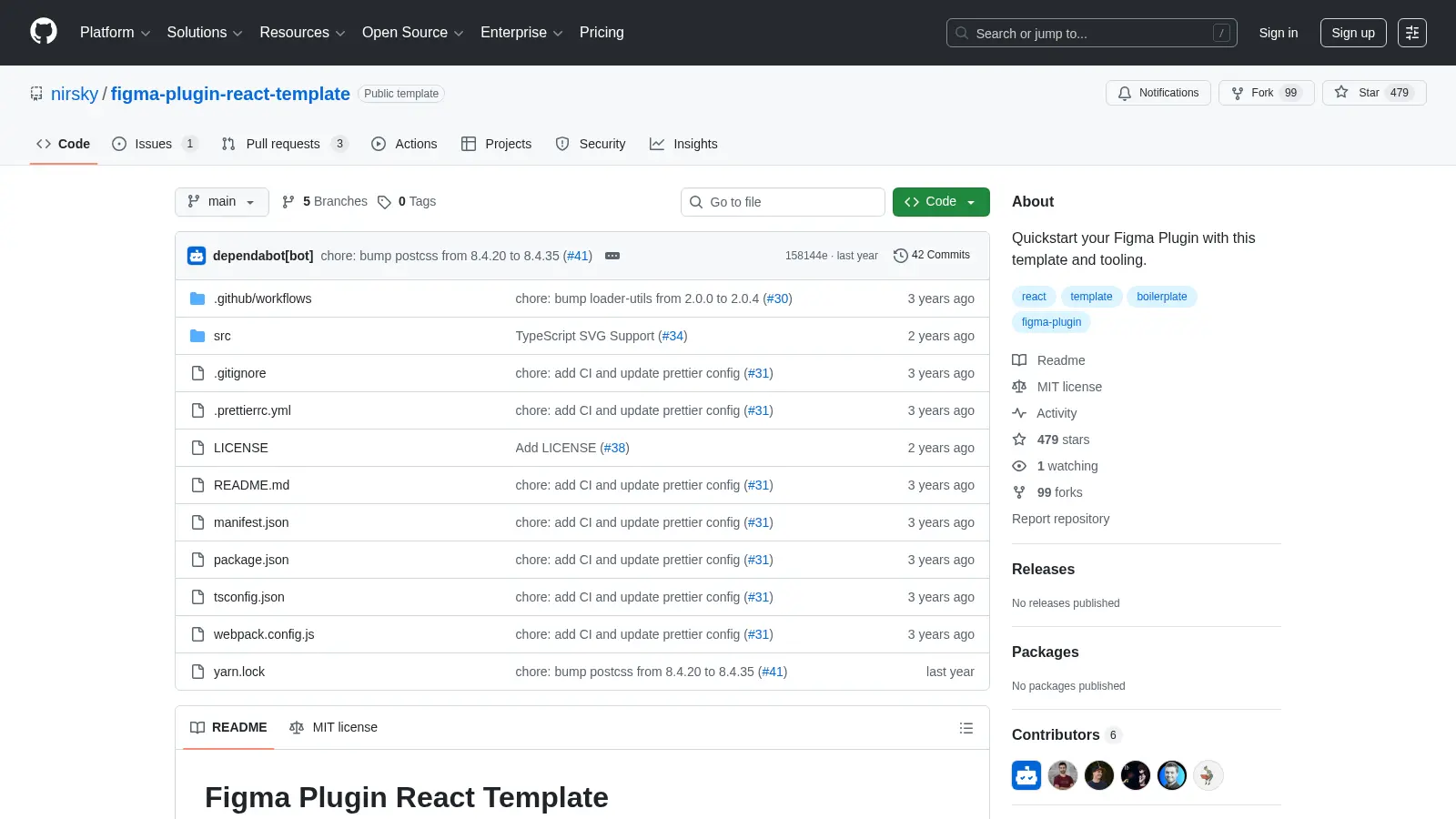Open the .github/workflows folder
Viewport: 1456px width, 819px height.
coord(262,298)
